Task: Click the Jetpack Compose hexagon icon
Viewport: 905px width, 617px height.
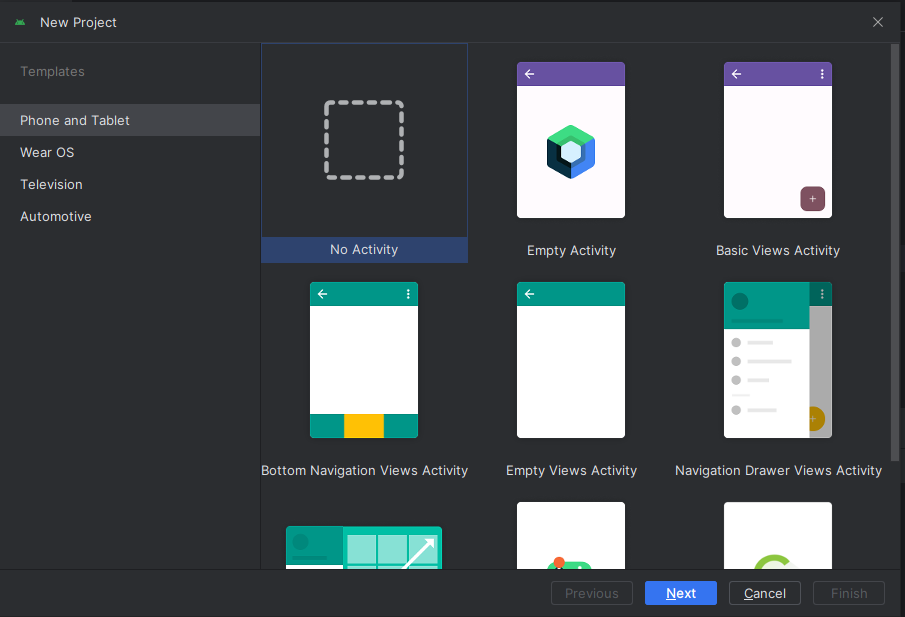Action: [x=571, y=152]
